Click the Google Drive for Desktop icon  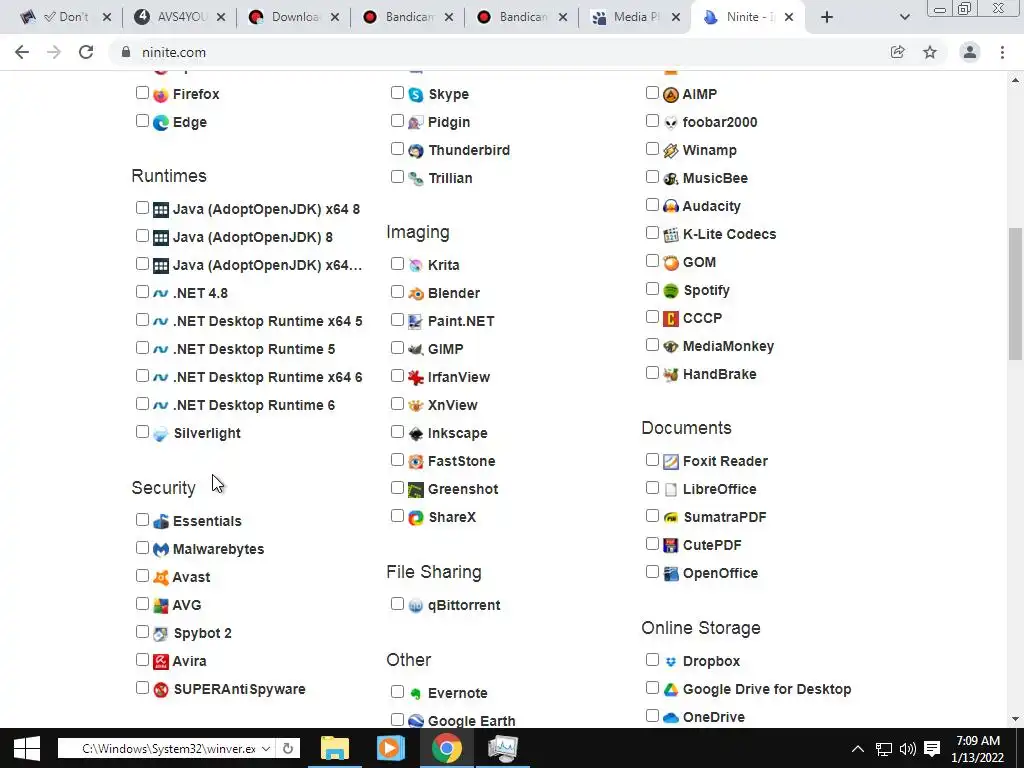click(671, 690)
